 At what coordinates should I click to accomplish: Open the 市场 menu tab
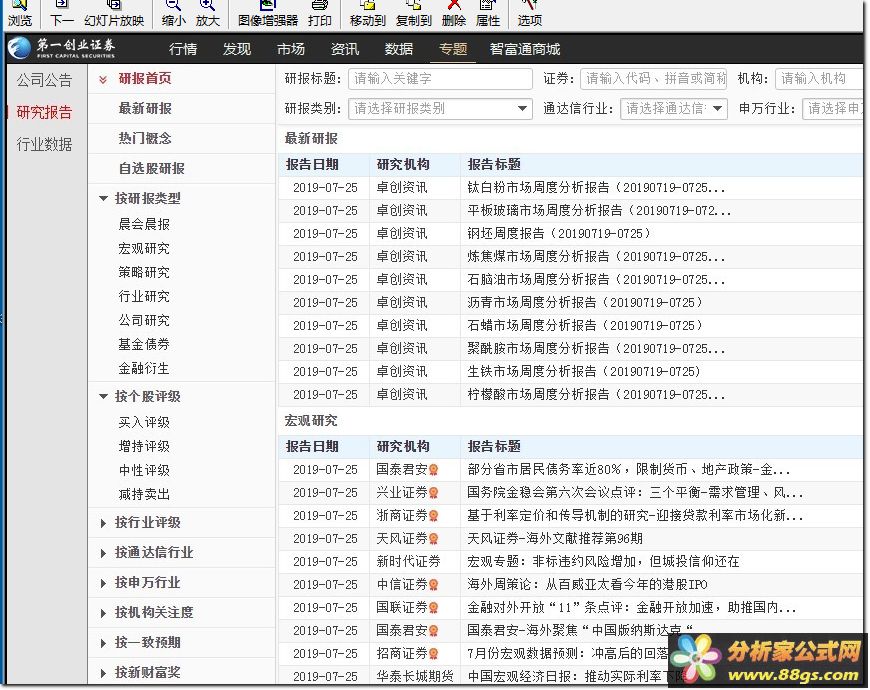pyautogui.click(x=291, y=49)
